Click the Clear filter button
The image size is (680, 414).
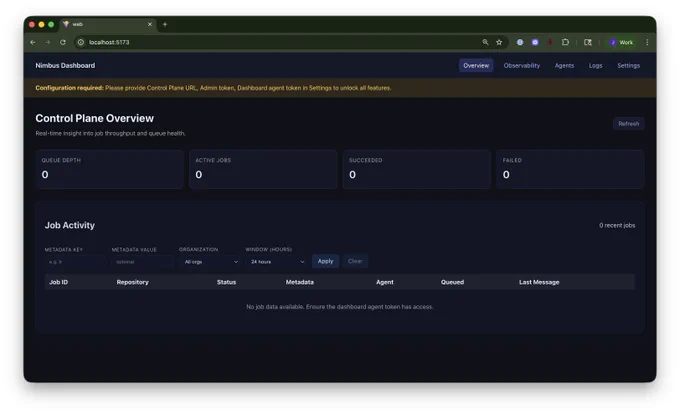click(x=355, y=261)
